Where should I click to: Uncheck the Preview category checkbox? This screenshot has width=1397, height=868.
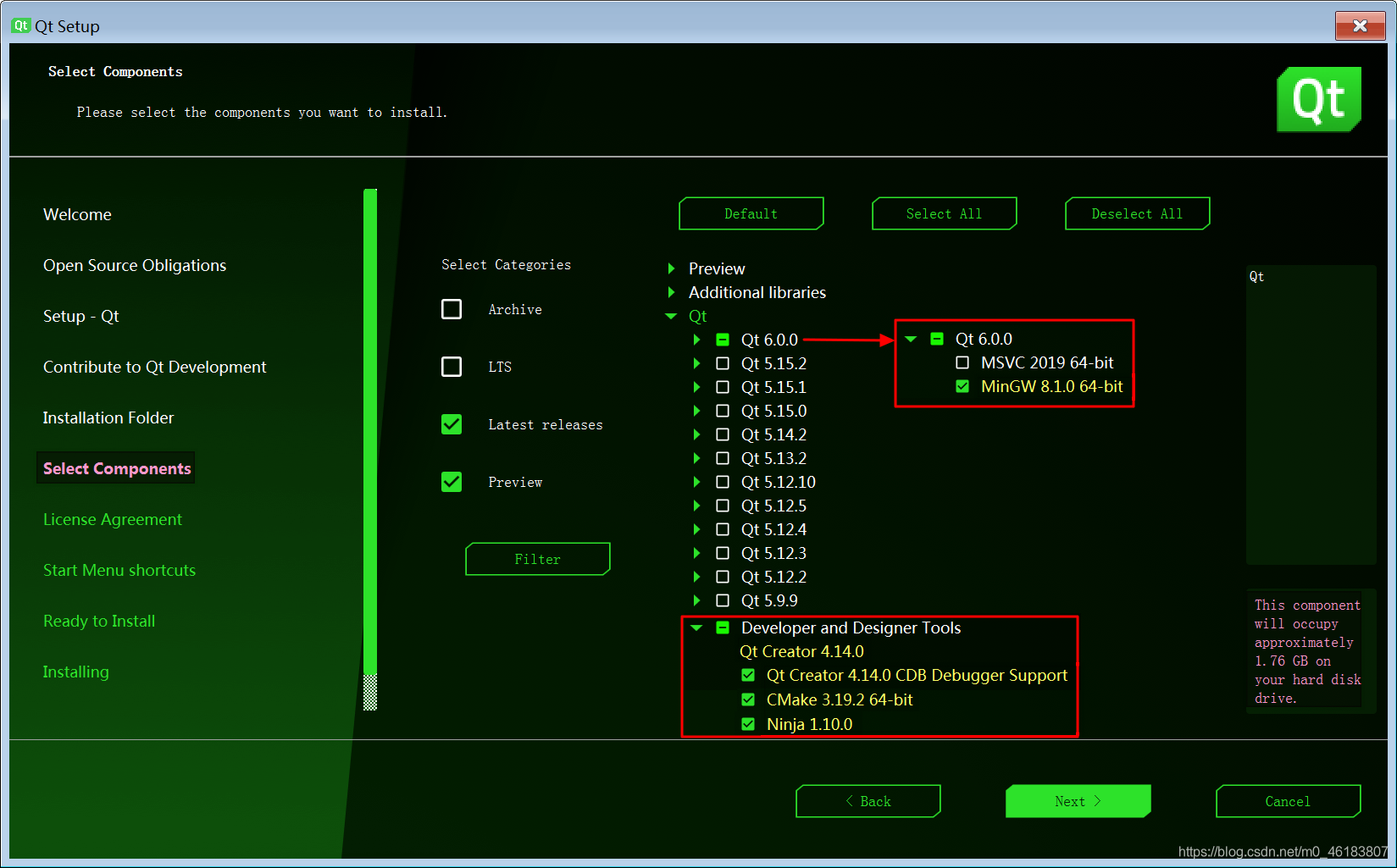click(452, 482)
